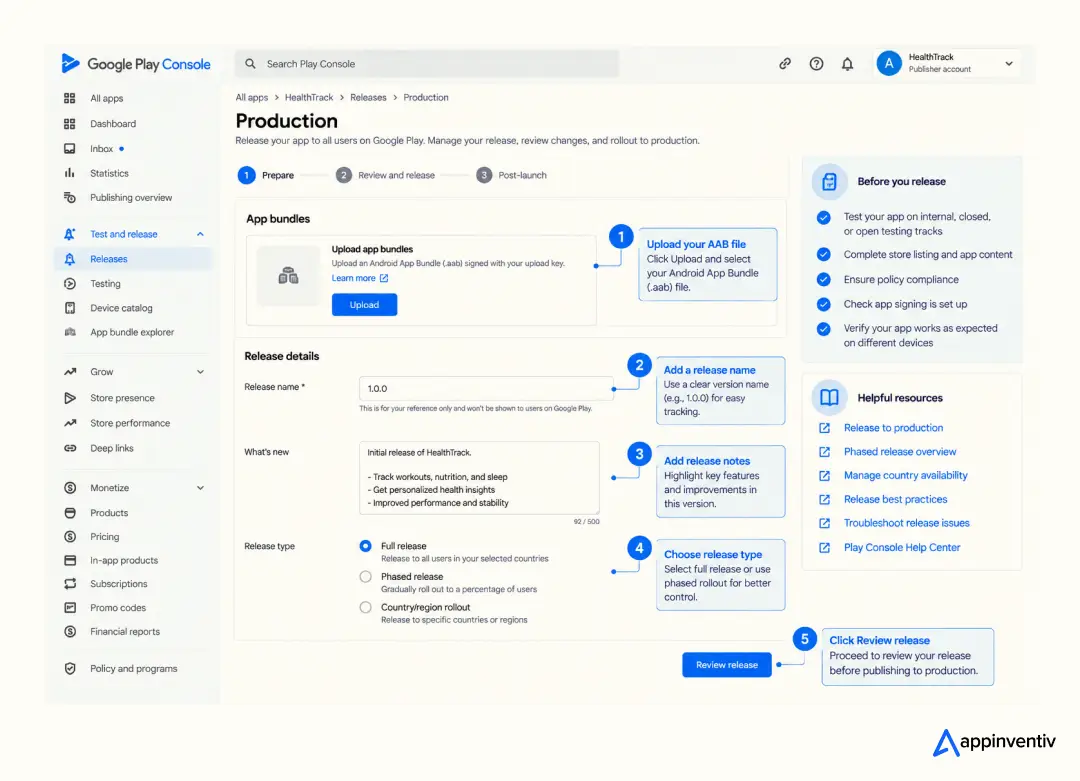
Task: Click the Policy and programs shield icon
Action: click(70, 669)
